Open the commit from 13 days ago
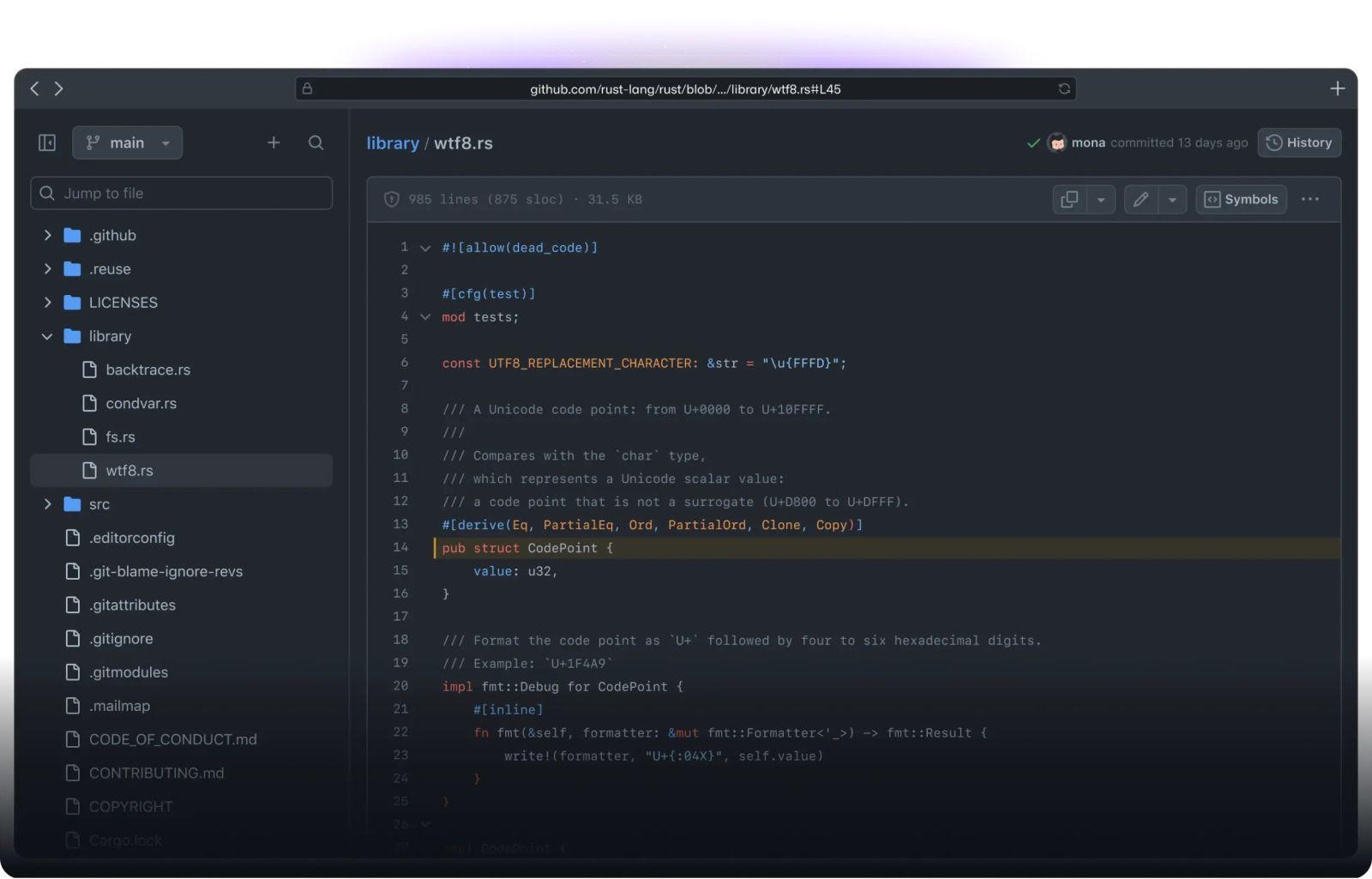 pos(1179,142)
